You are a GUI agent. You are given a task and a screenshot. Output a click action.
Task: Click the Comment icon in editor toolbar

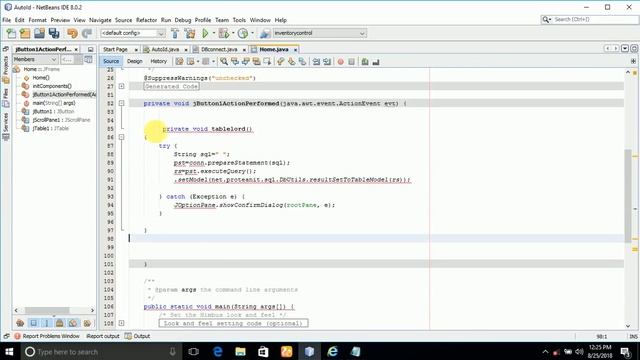tap(365, 62)
